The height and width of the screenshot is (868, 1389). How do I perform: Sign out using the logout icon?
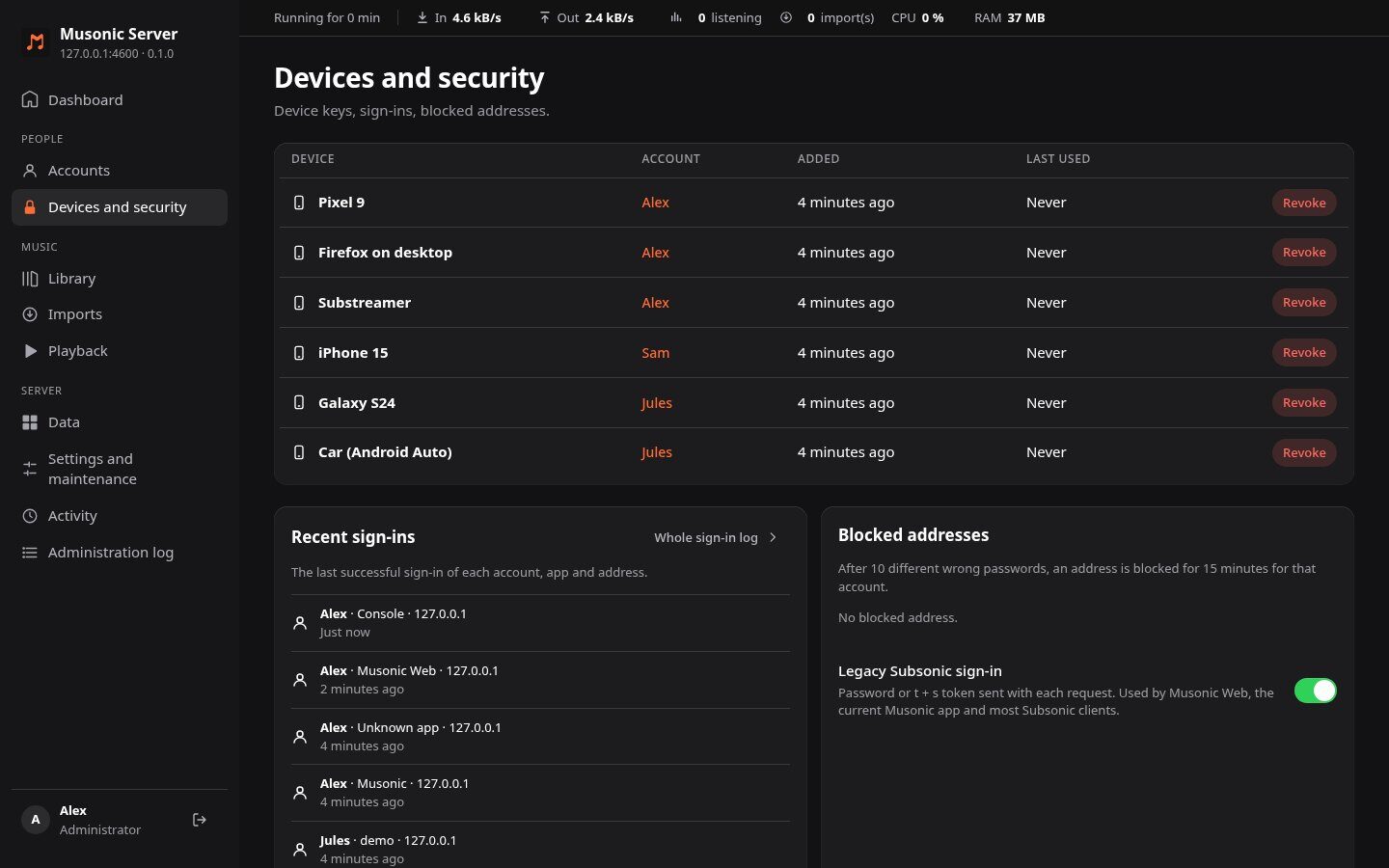[200, 820]
